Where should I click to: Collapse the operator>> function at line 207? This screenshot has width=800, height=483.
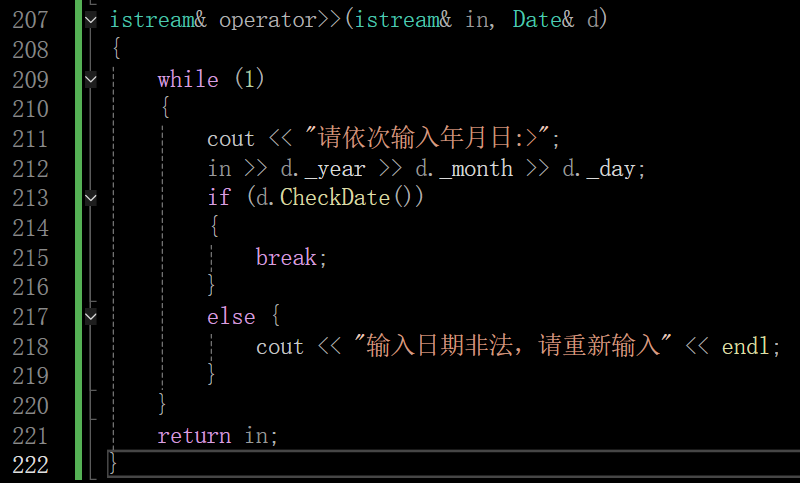pos(91,20)
